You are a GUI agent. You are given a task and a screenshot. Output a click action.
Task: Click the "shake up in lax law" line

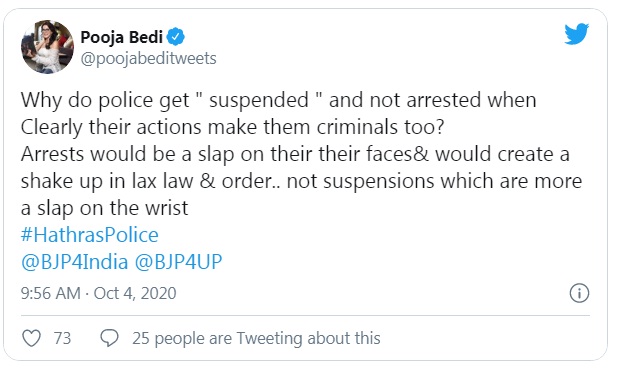click(301, 181)
